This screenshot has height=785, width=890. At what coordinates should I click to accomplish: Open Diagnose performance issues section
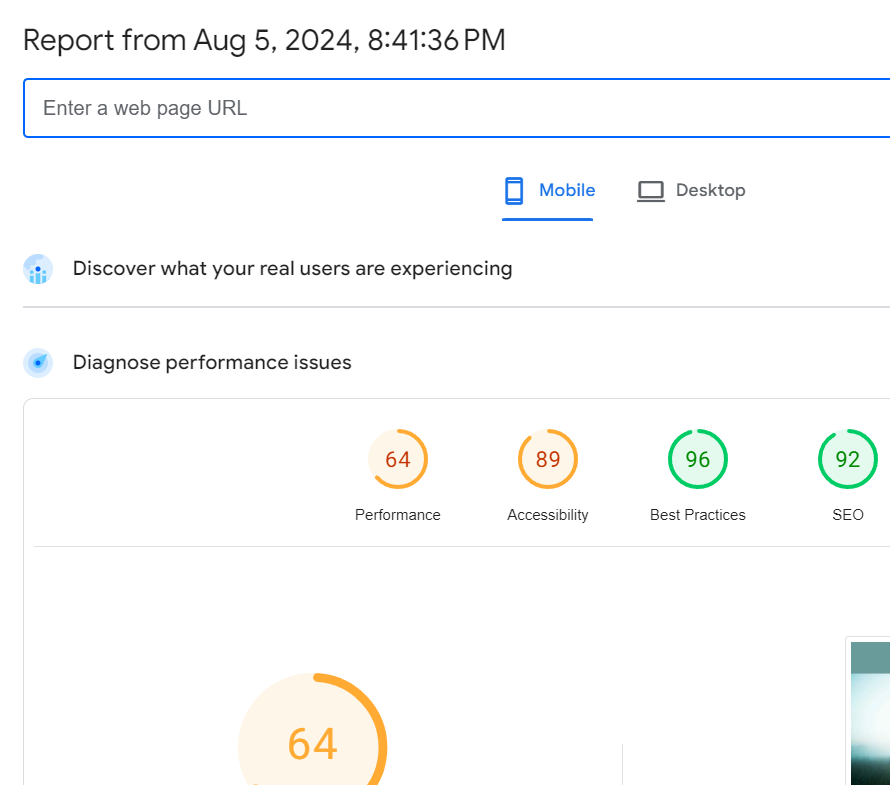click(212, 363)
